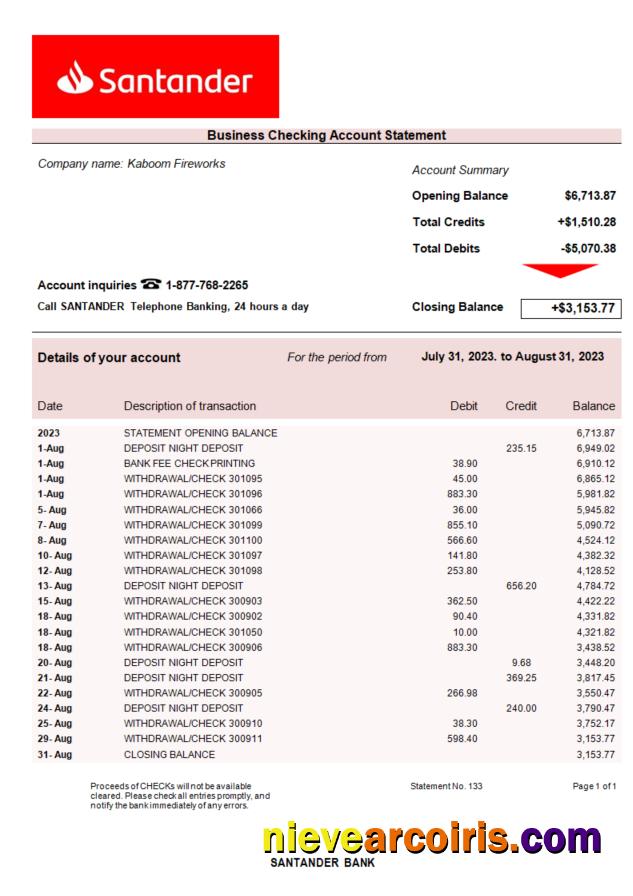Image resolution: width=633 pixels, height=896 pixels.
Task: Click the Date column header
Action: [49, 406]
